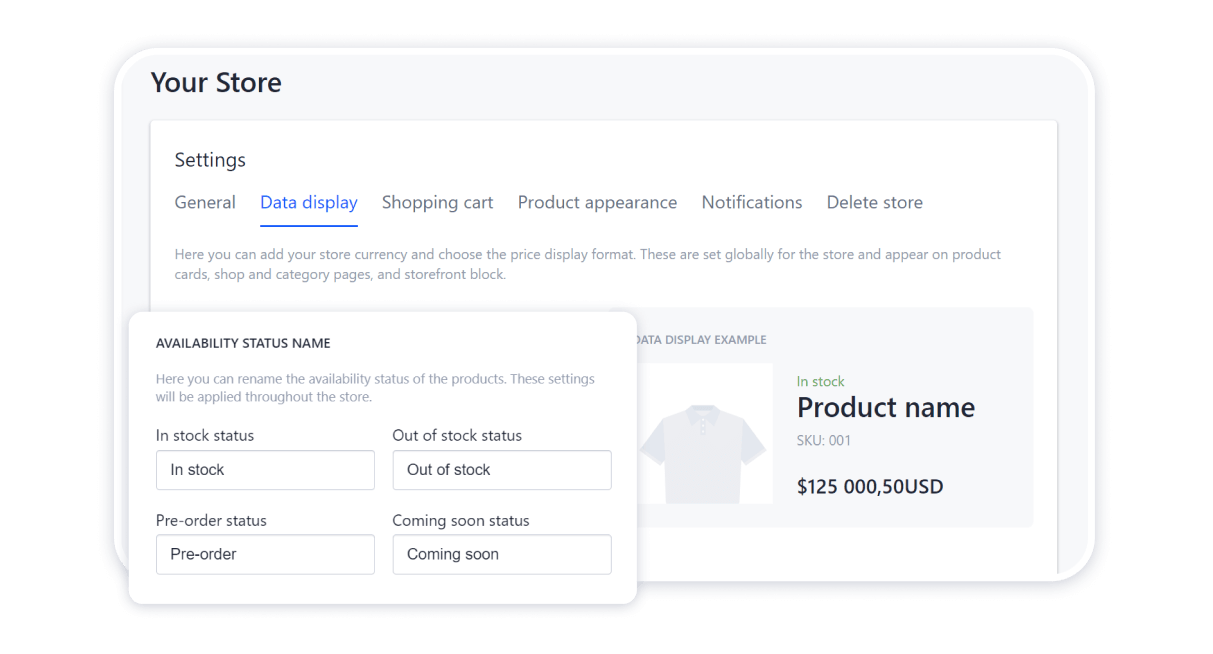Viewport: 1213px width, 654px height.
Task: Edit the Pre-order status text box
Action: coord(264,554)
